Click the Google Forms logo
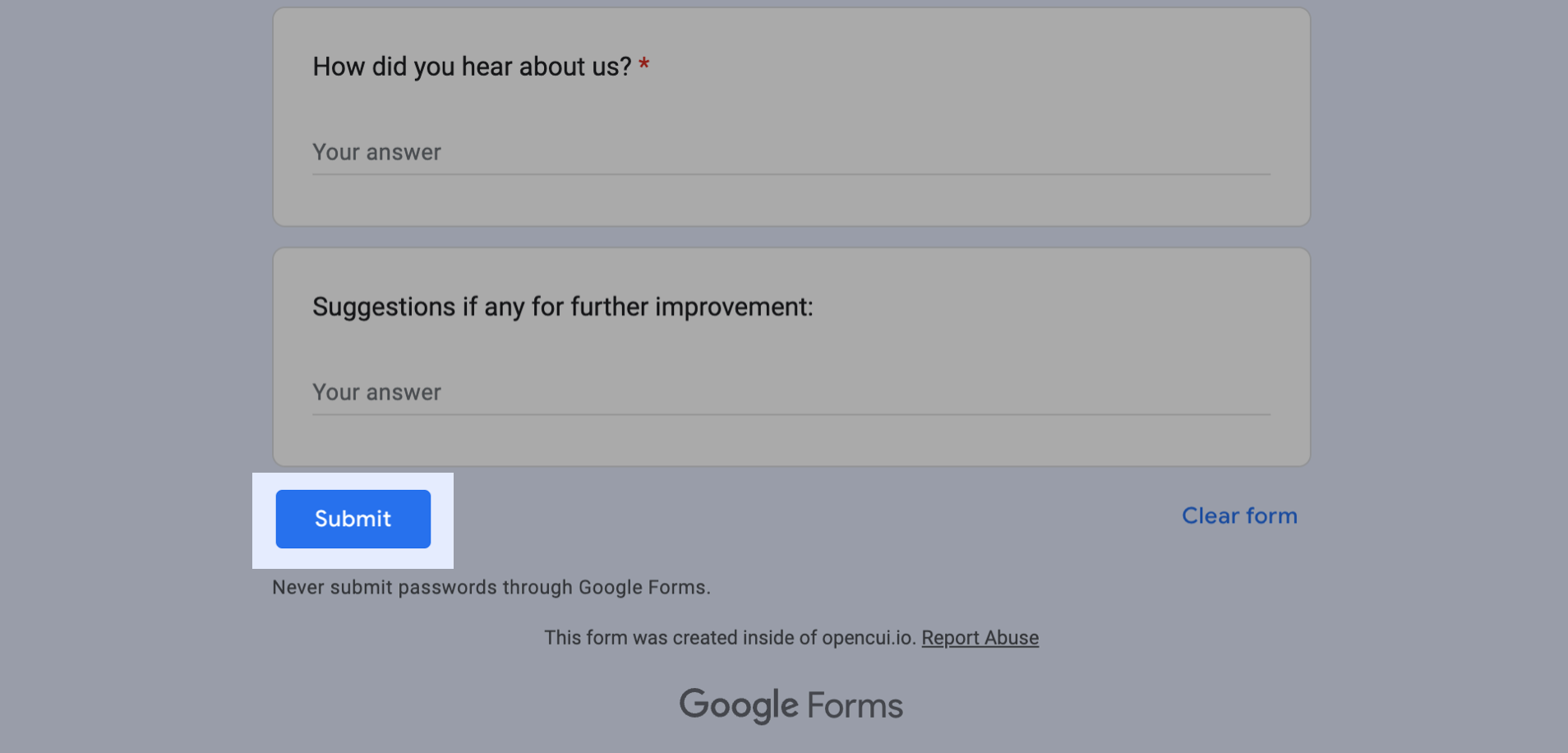Viewport: 1568px width, 753px height. click(790, 704)
